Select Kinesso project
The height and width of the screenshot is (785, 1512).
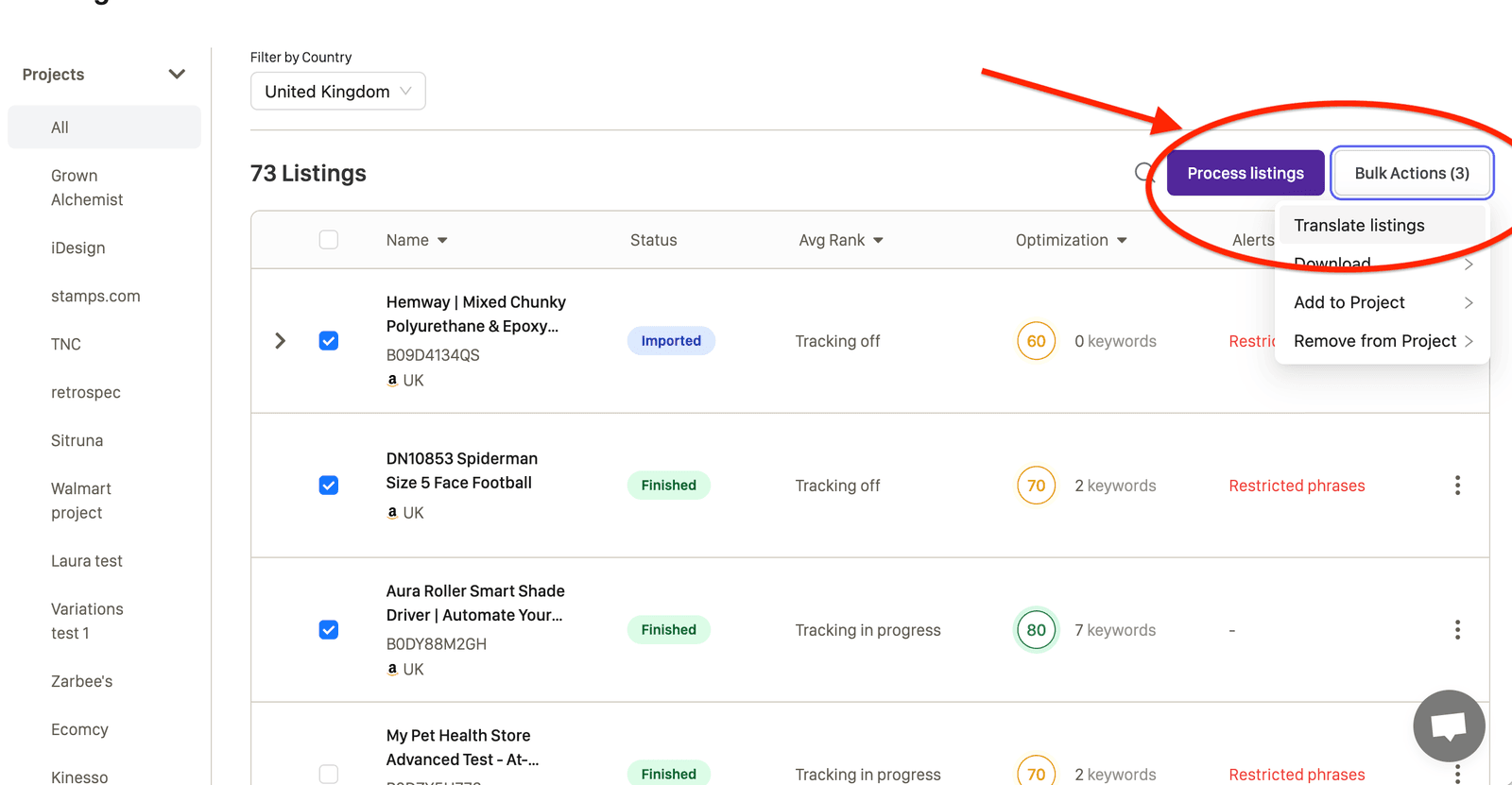[x=79, y=776]
